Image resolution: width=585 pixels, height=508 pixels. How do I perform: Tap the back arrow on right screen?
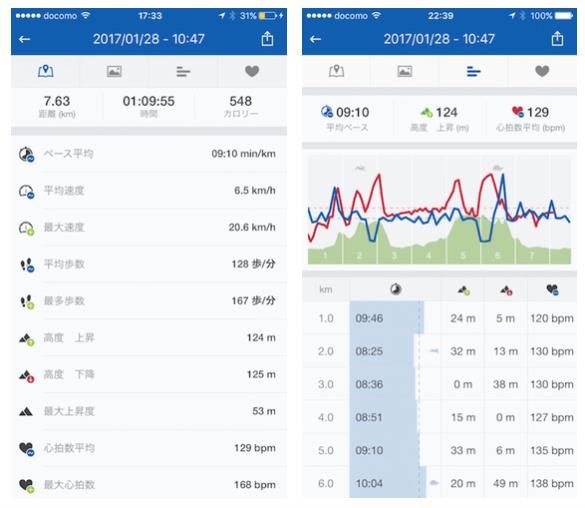(x=316, y=39)
